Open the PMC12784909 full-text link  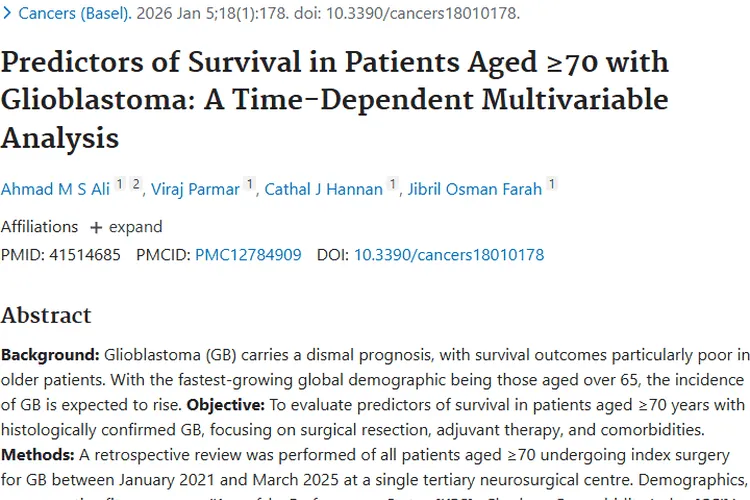[x=248, y=255]
